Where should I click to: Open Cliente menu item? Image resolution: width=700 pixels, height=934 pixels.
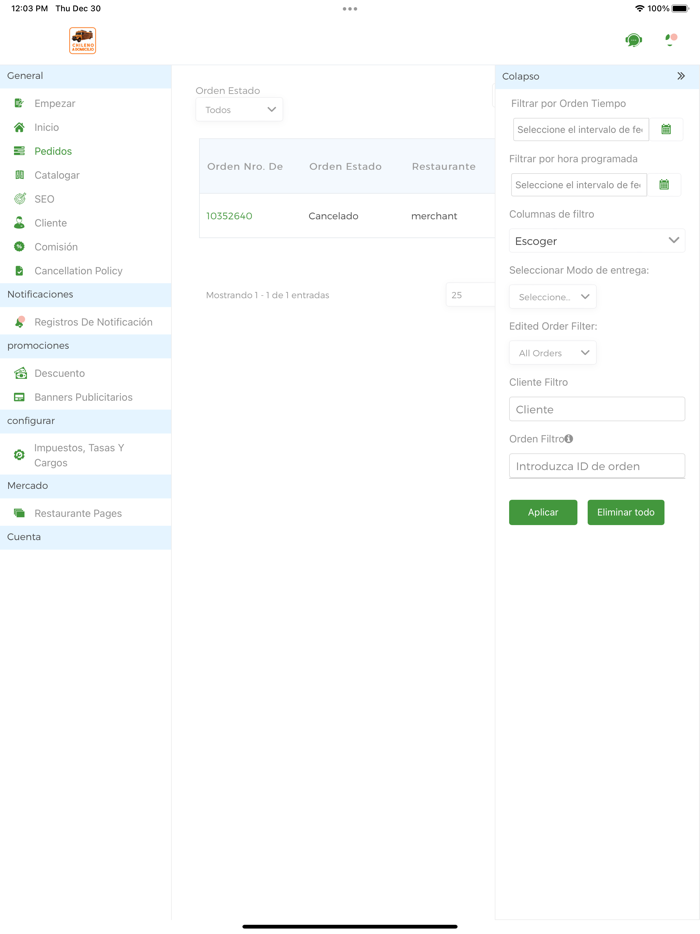coord(51,223)
